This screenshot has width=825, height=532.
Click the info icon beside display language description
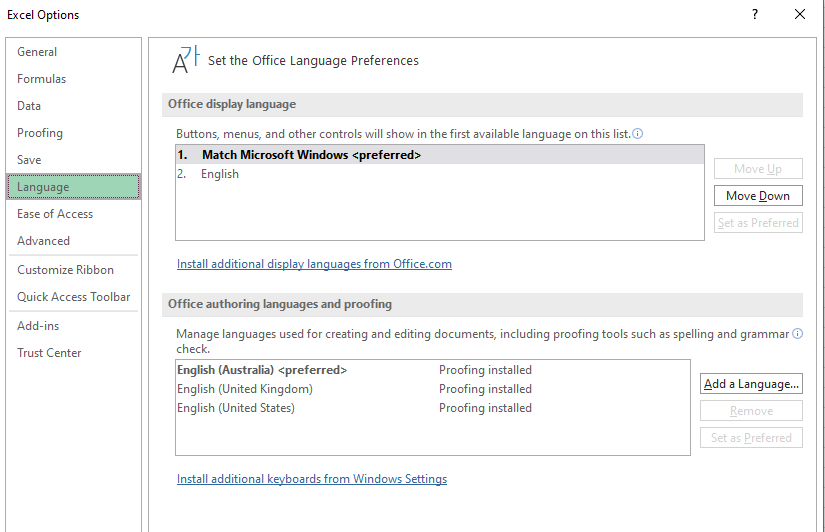pos(637,134)
